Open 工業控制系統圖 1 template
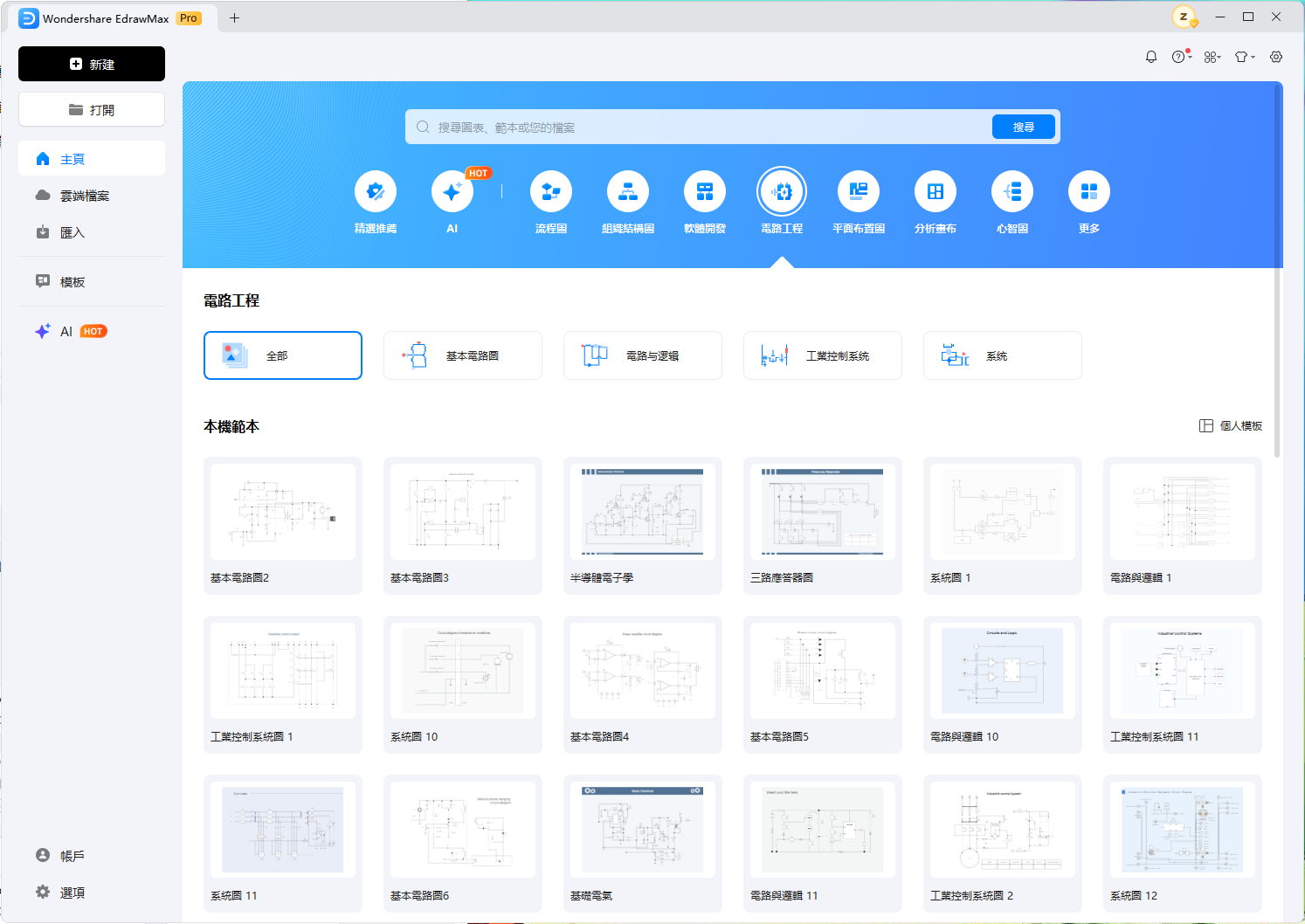Screen dimensions: 1305x924 283,685
